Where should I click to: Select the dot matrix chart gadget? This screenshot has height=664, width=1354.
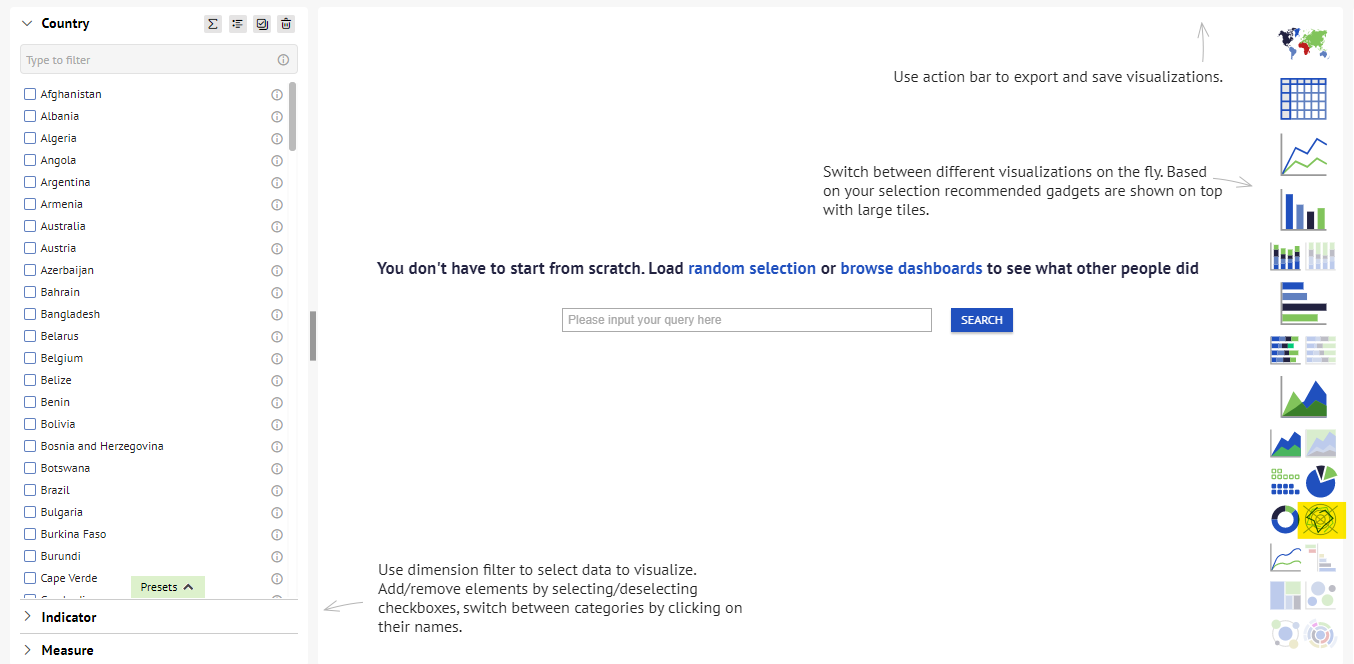(x=1285, y=481)
